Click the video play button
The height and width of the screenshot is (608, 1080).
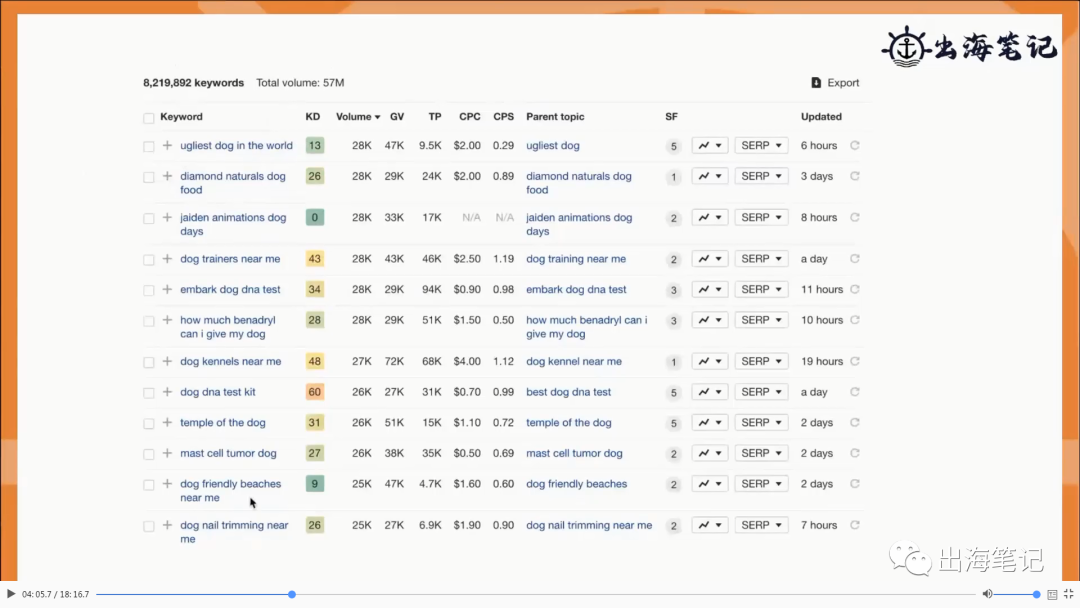(12, 594)
